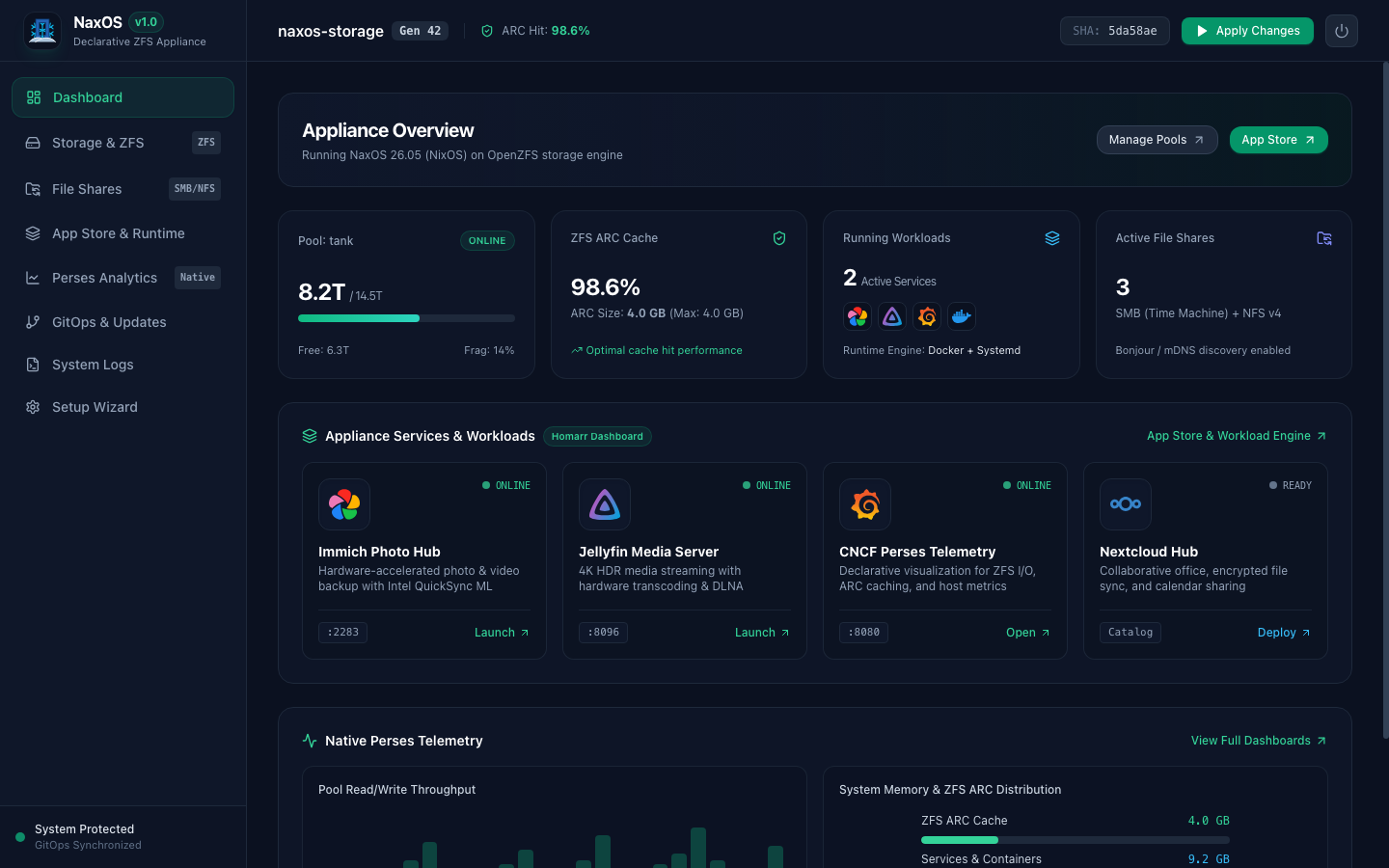Launch Immich Photo Hub
This screenshot has height=868, width=1389.
pos(502,633)
